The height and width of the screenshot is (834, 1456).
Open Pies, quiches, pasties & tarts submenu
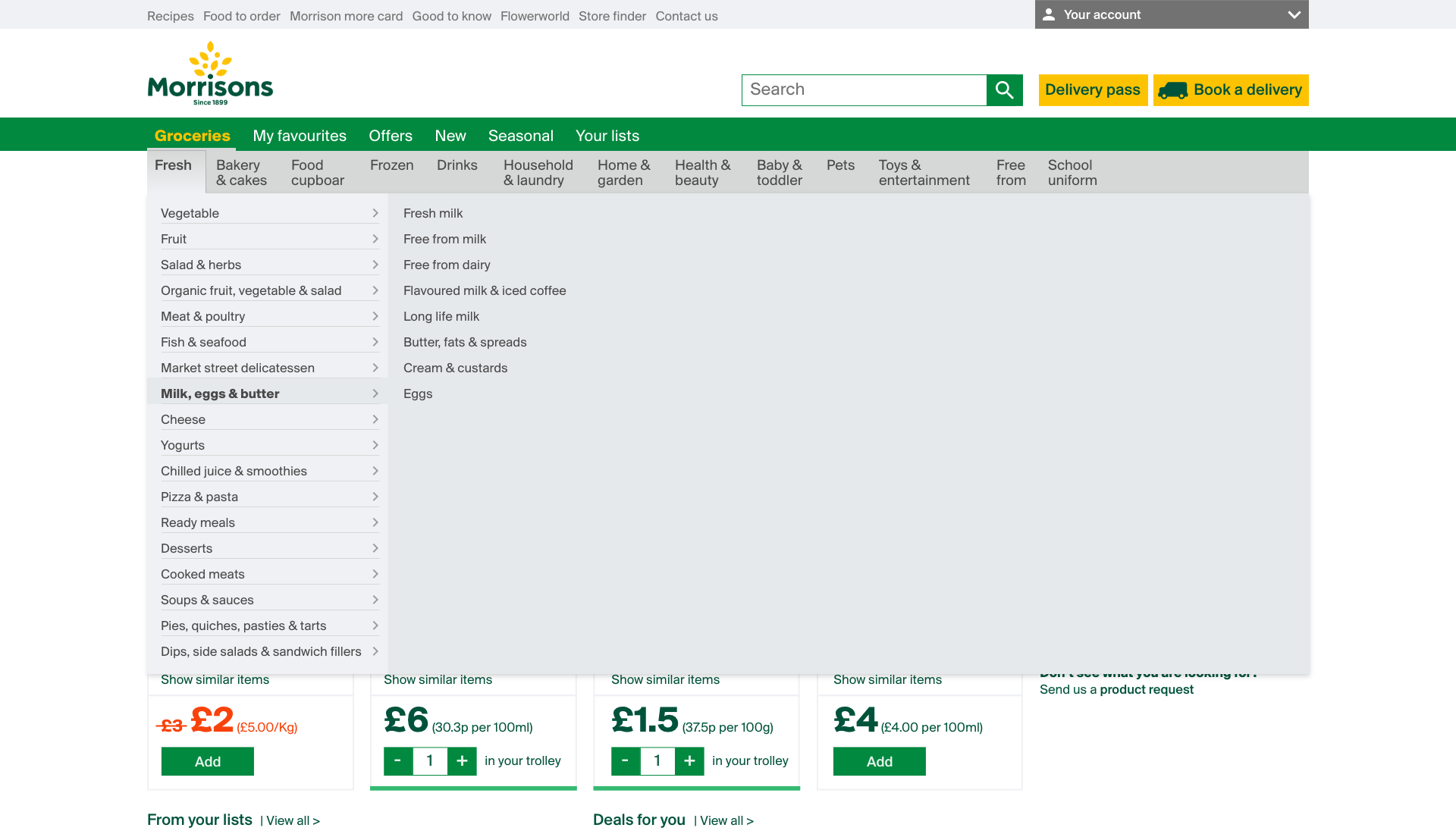tap(269, 625)
